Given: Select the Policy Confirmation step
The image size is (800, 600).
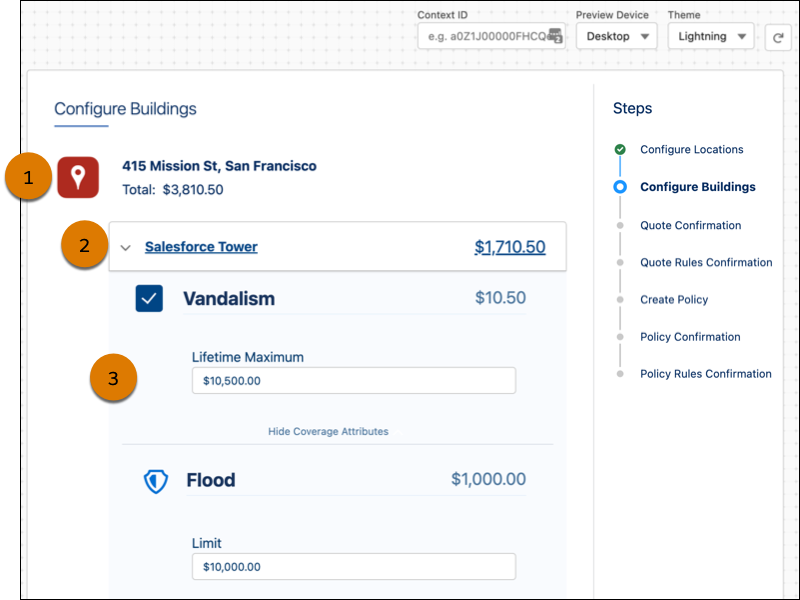Looking at the screenshot, I should 690,337.
